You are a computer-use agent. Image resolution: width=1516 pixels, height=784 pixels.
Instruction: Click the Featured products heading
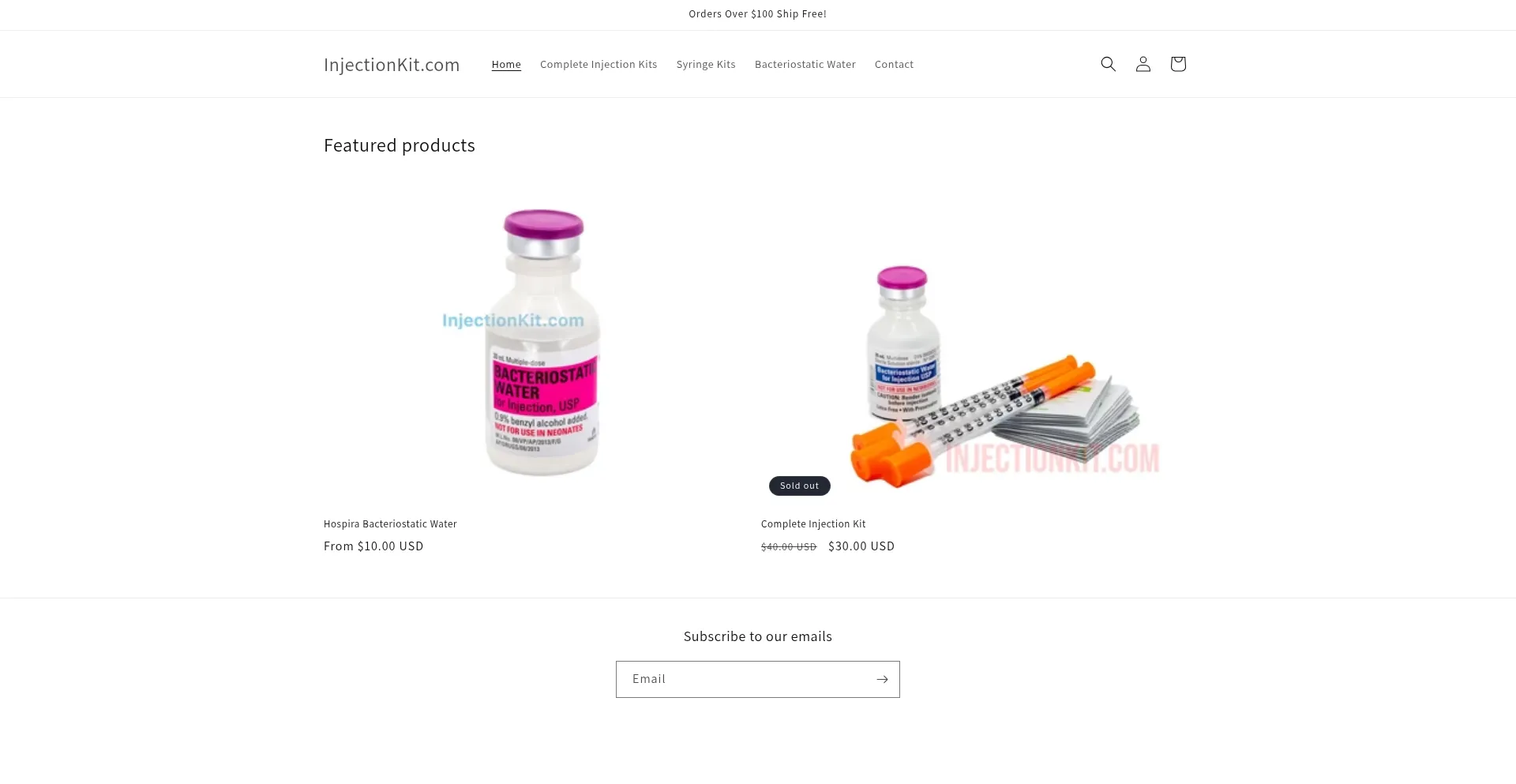[400, 145]
